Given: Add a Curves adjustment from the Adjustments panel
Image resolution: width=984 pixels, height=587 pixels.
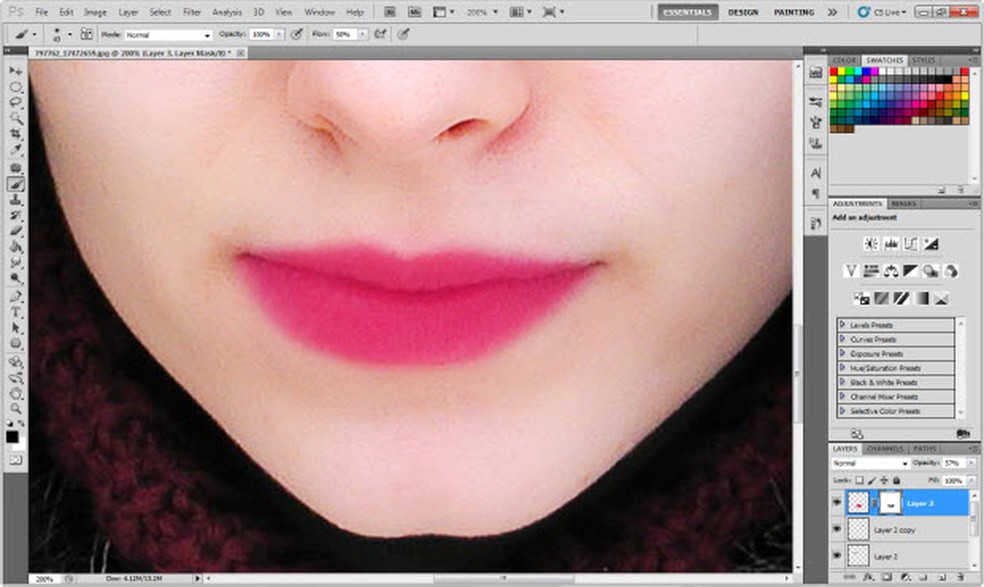Looking at the screenshot, I should [911, 243].
